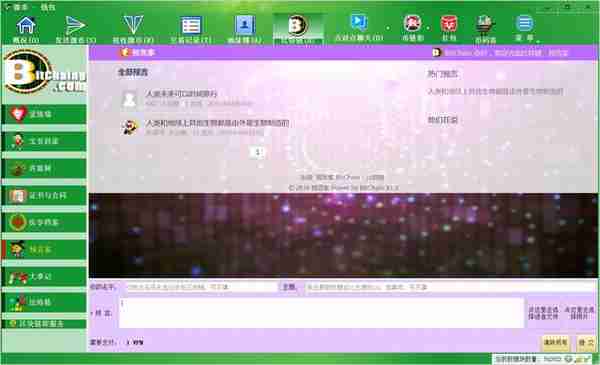
Task: Open the blue chat bubble tab
Action: [x=359, y=28]
